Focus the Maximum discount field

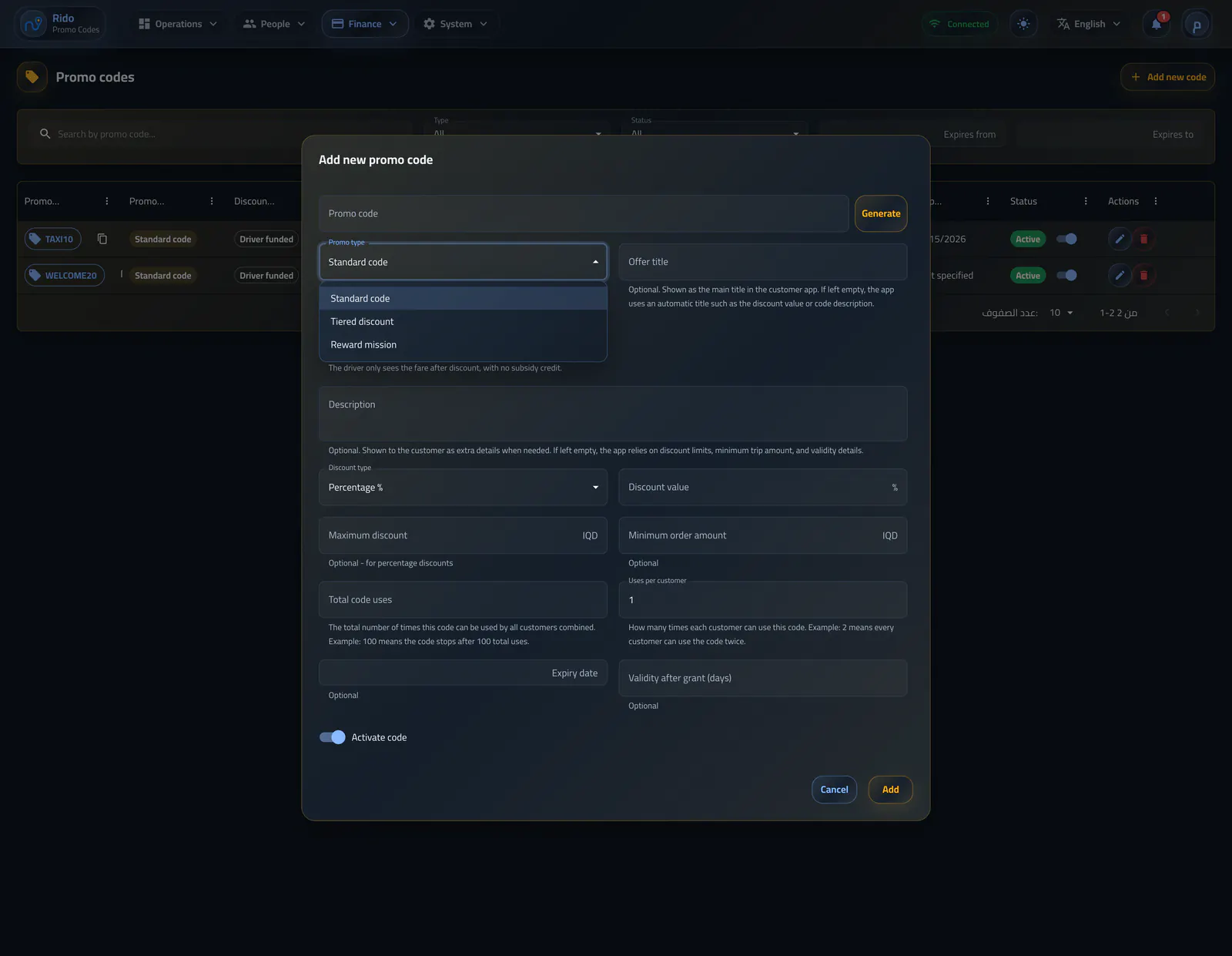pos(463,535)
